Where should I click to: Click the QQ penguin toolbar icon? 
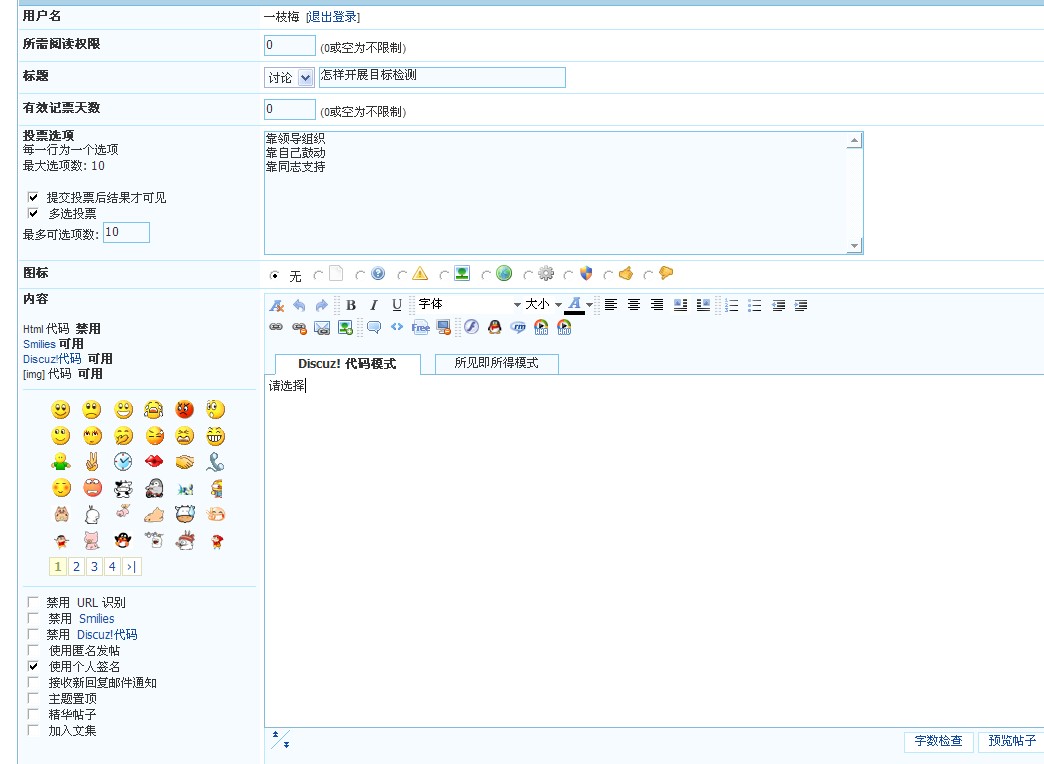pyautogui.click(x=494, y=327)
